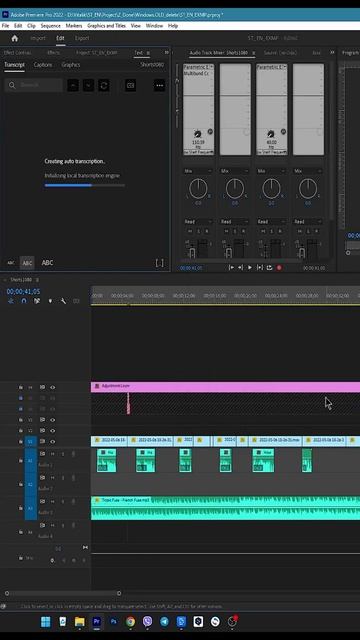Click Go to In in the mixer transport

click(231, 267)
